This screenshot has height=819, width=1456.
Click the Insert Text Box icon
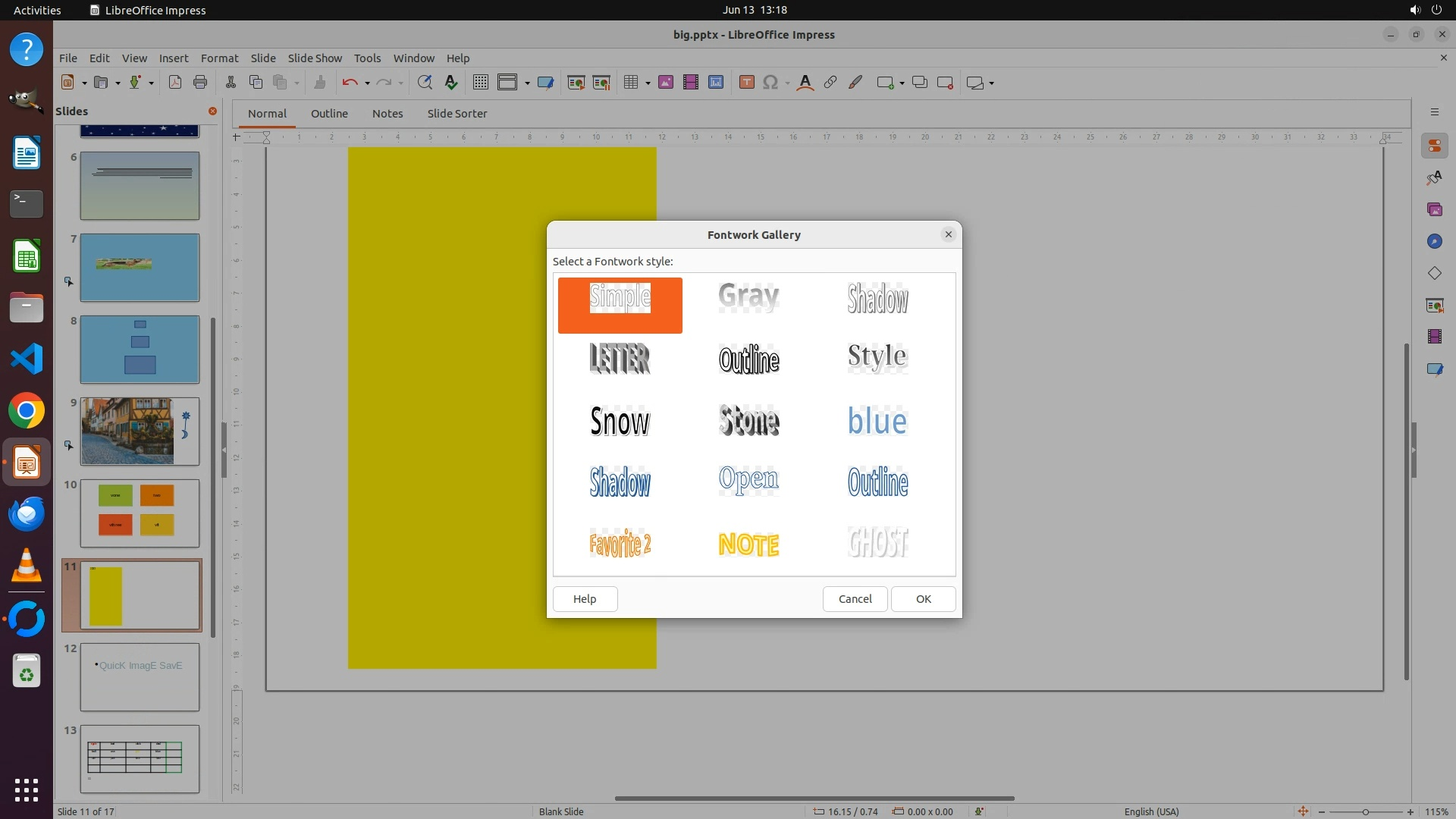(746, 83)
